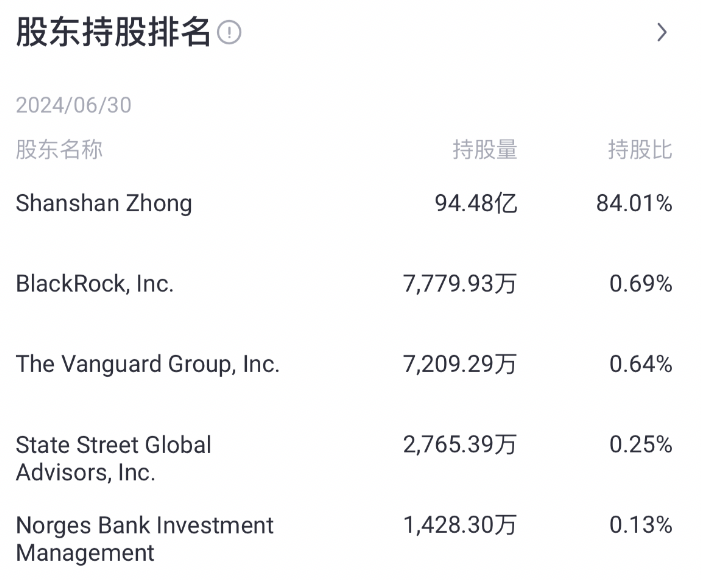Click Norges Bank's 0.13% ratio

click(641, 525)
